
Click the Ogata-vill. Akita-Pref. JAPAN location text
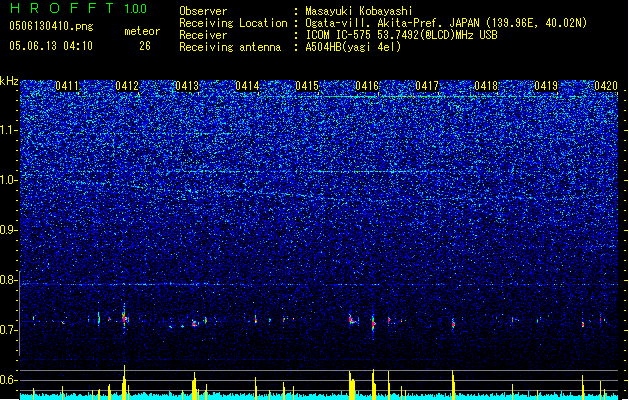446,23
